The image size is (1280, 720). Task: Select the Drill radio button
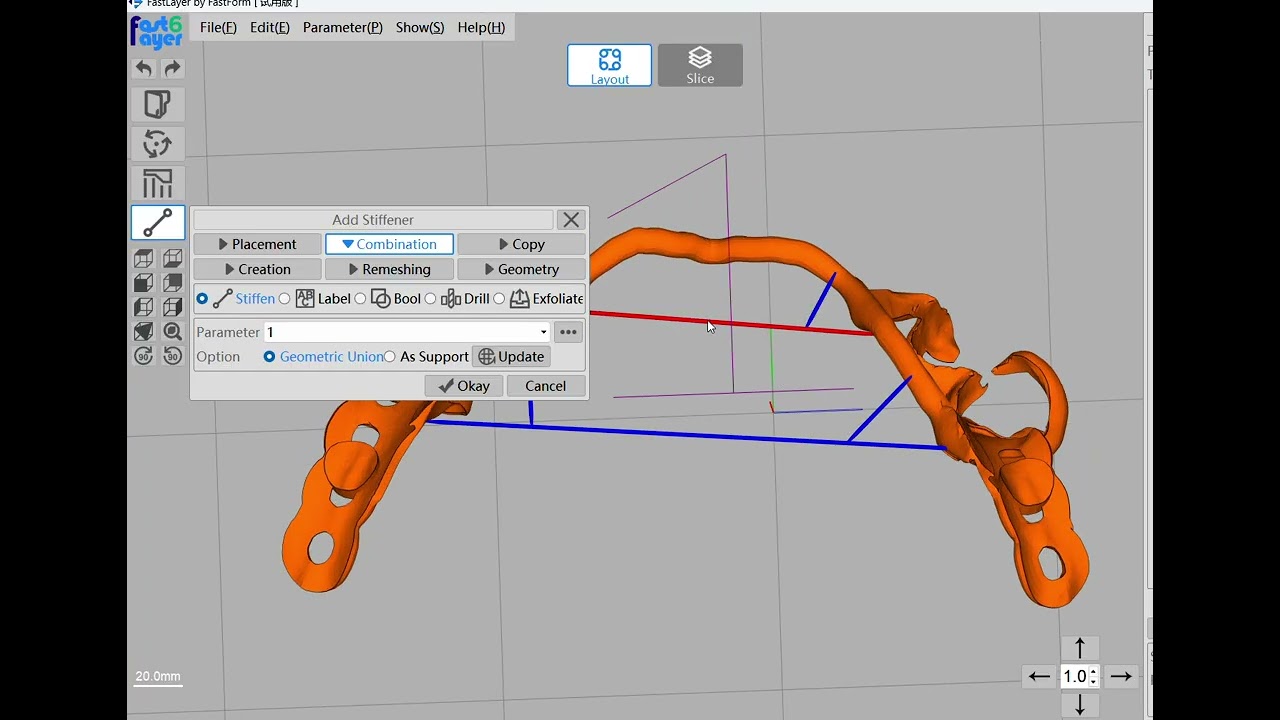tap(430, 298)
